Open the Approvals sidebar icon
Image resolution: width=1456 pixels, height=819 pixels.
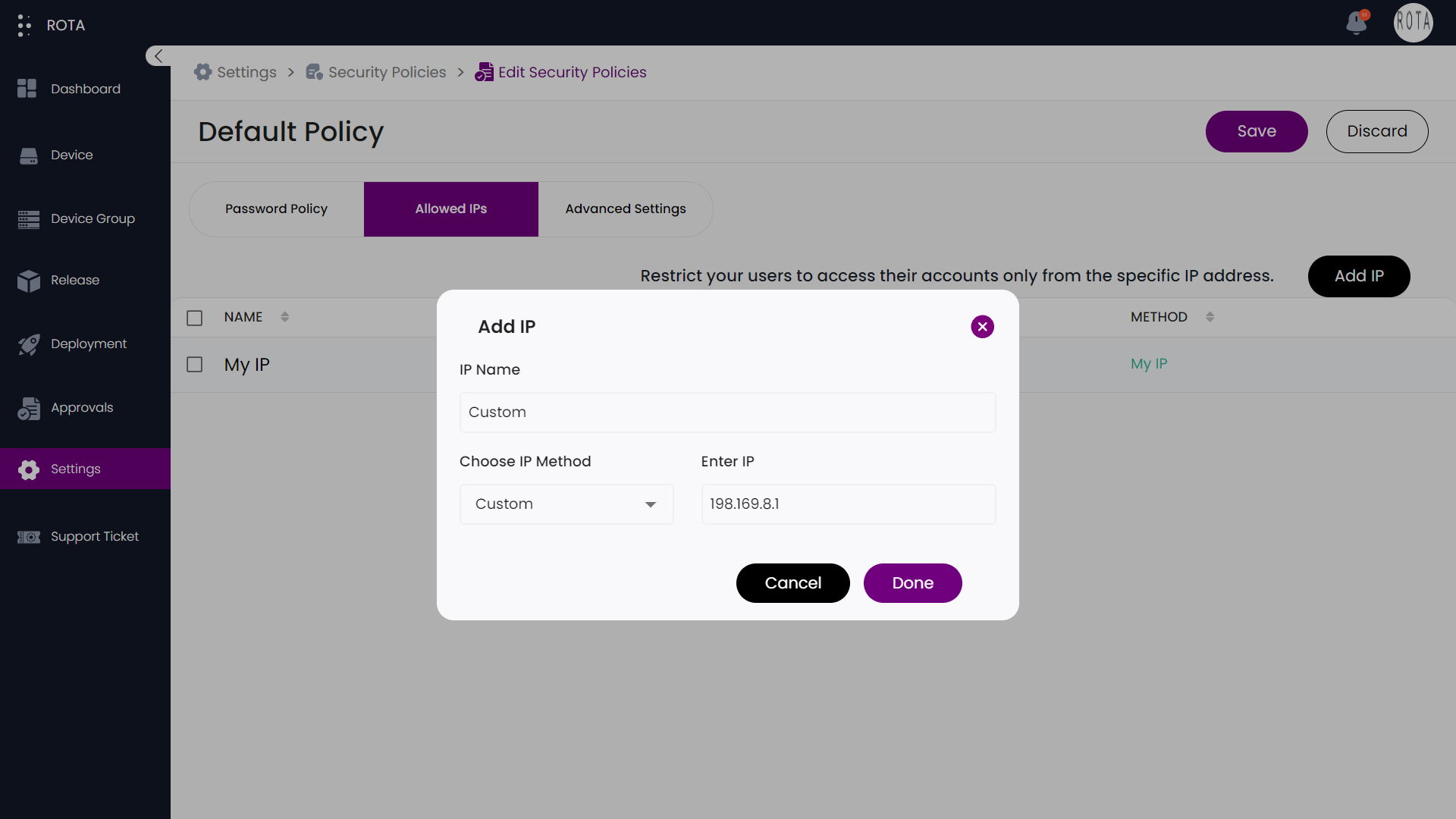tap(28, 408)
